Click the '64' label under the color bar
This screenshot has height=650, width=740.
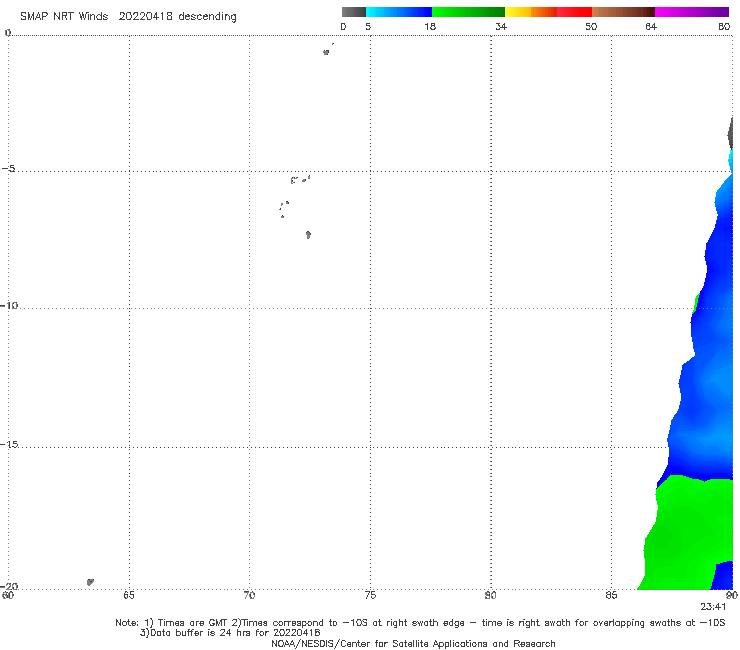click(651, 26)
